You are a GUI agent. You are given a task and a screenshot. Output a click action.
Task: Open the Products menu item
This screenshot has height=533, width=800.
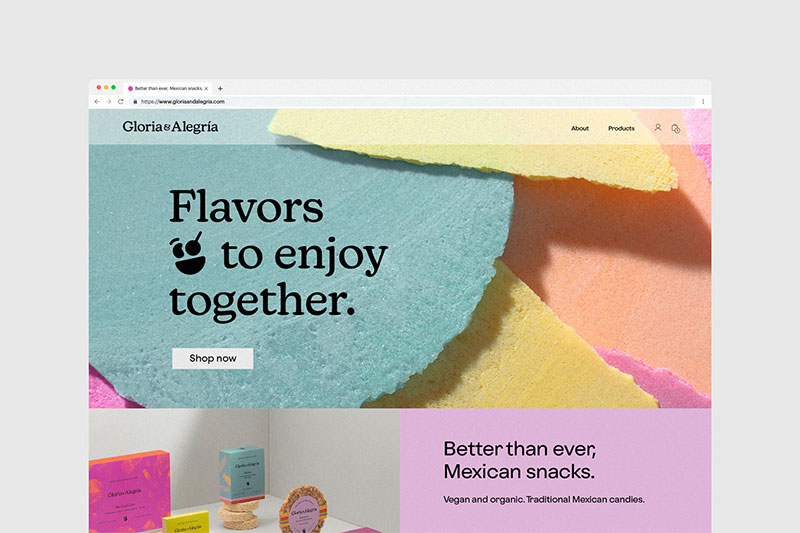pos(621,129)
